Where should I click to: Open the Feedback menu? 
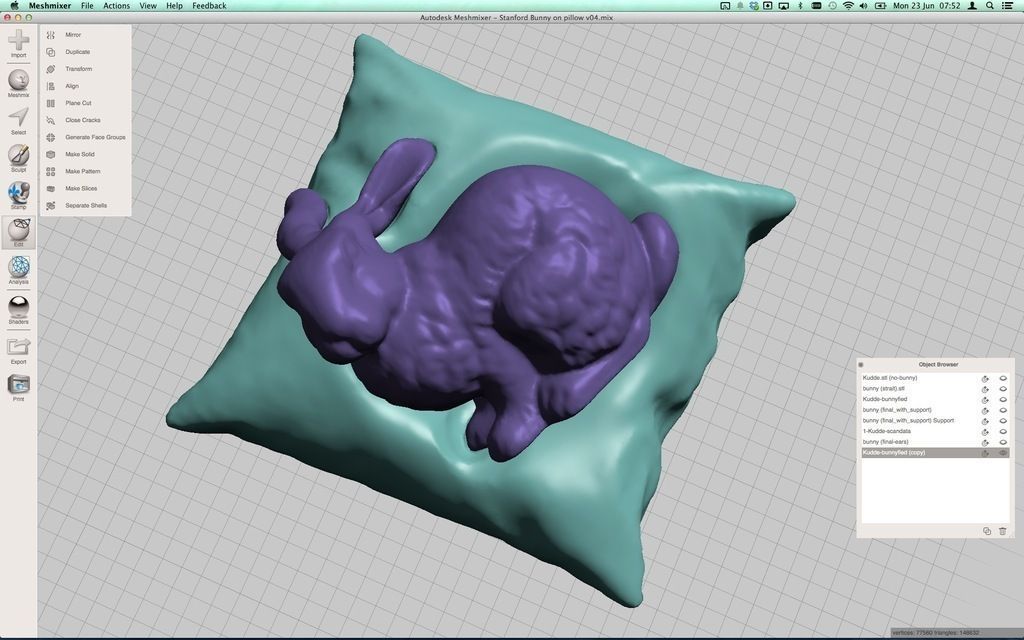coord(209,5)
